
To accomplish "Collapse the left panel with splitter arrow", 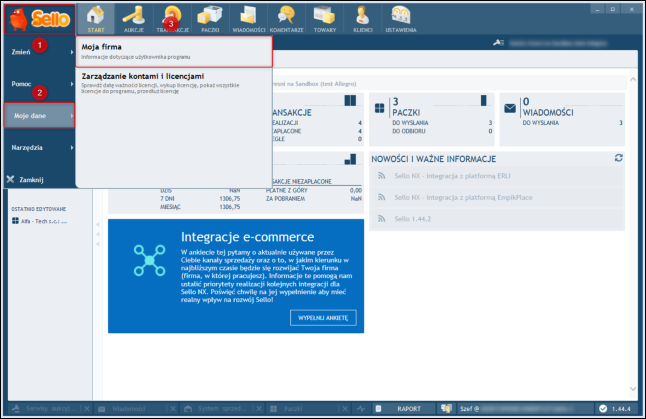I will click(98, 234).
